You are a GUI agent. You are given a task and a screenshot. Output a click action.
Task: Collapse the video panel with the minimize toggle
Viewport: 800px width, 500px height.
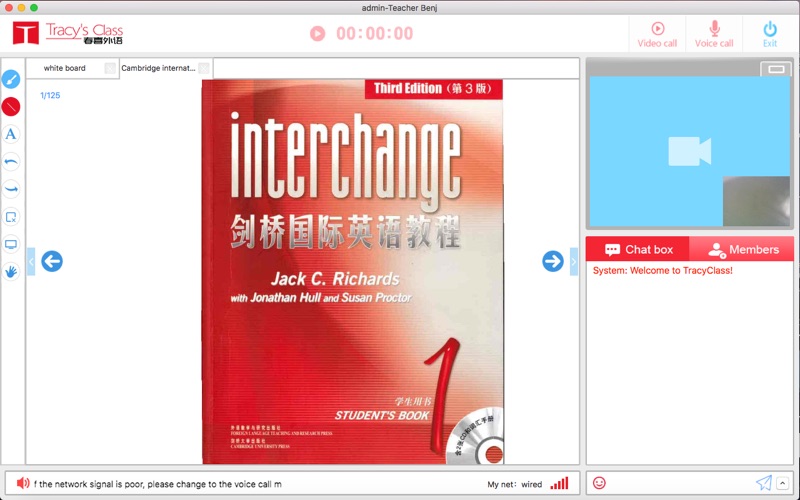point(776,69)
